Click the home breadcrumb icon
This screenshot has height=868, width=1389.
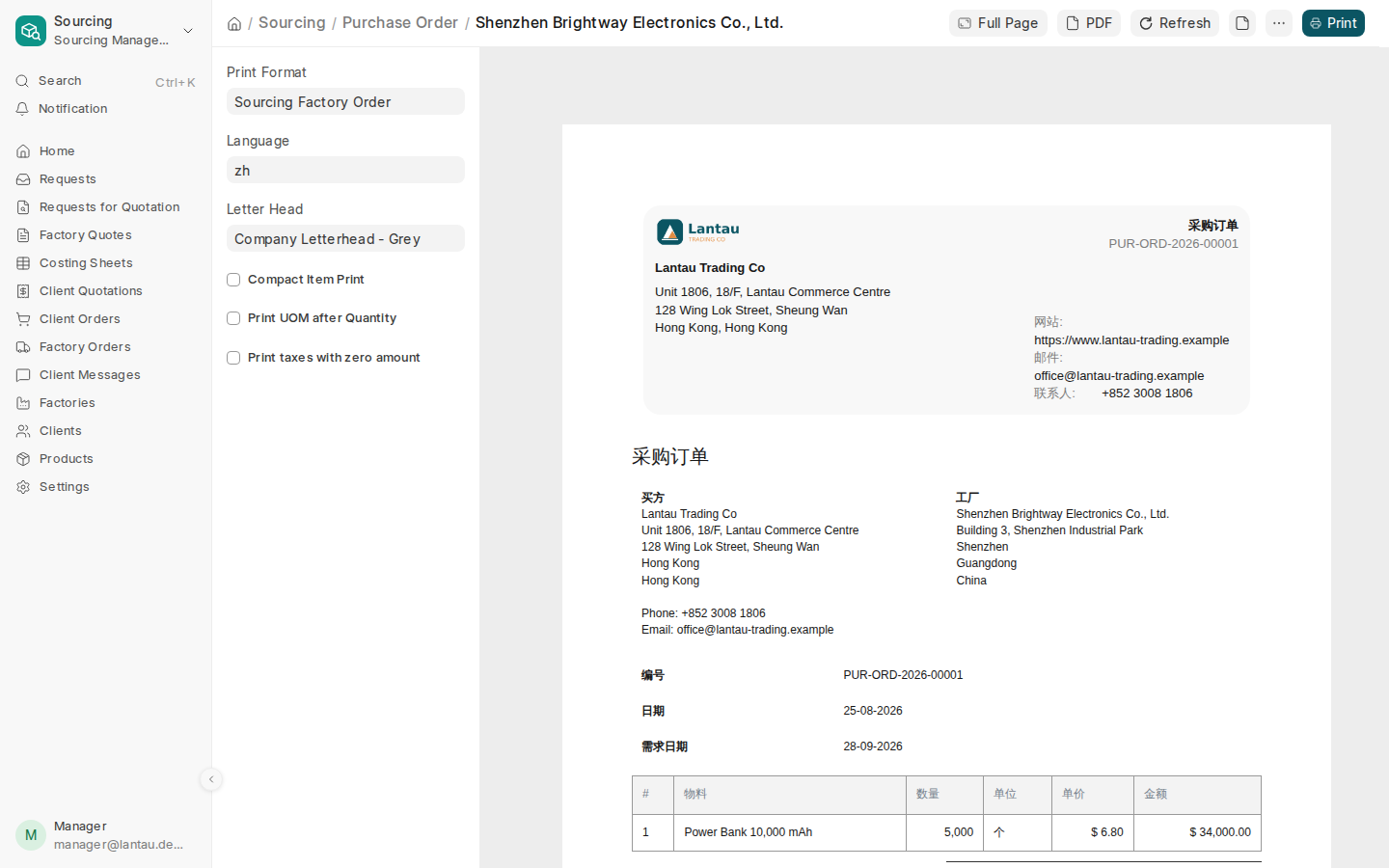[x=234, y=23]
